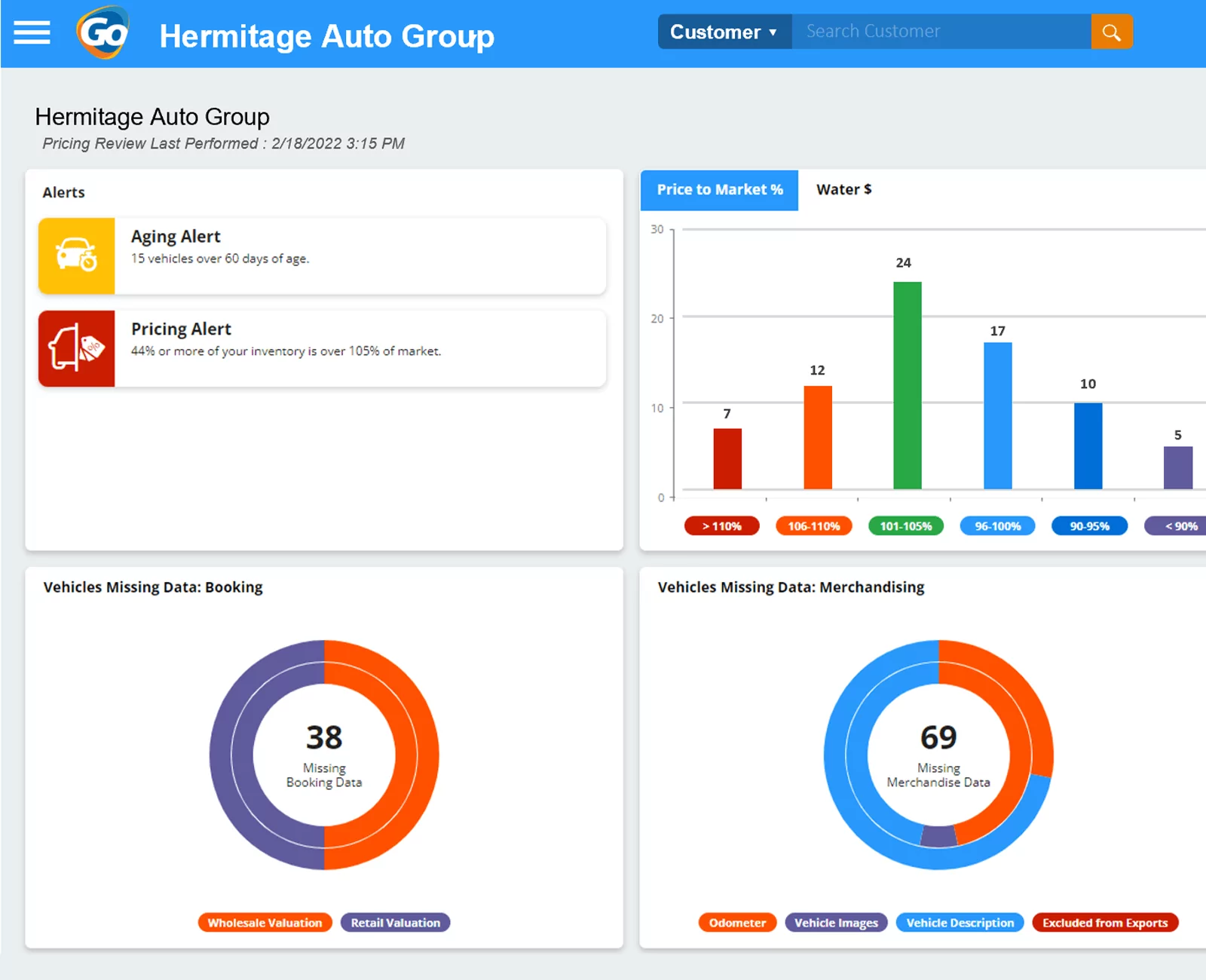Select the >110% price bucket filter
Screen dimensions: 1206x980
click(x=721, y=525)
